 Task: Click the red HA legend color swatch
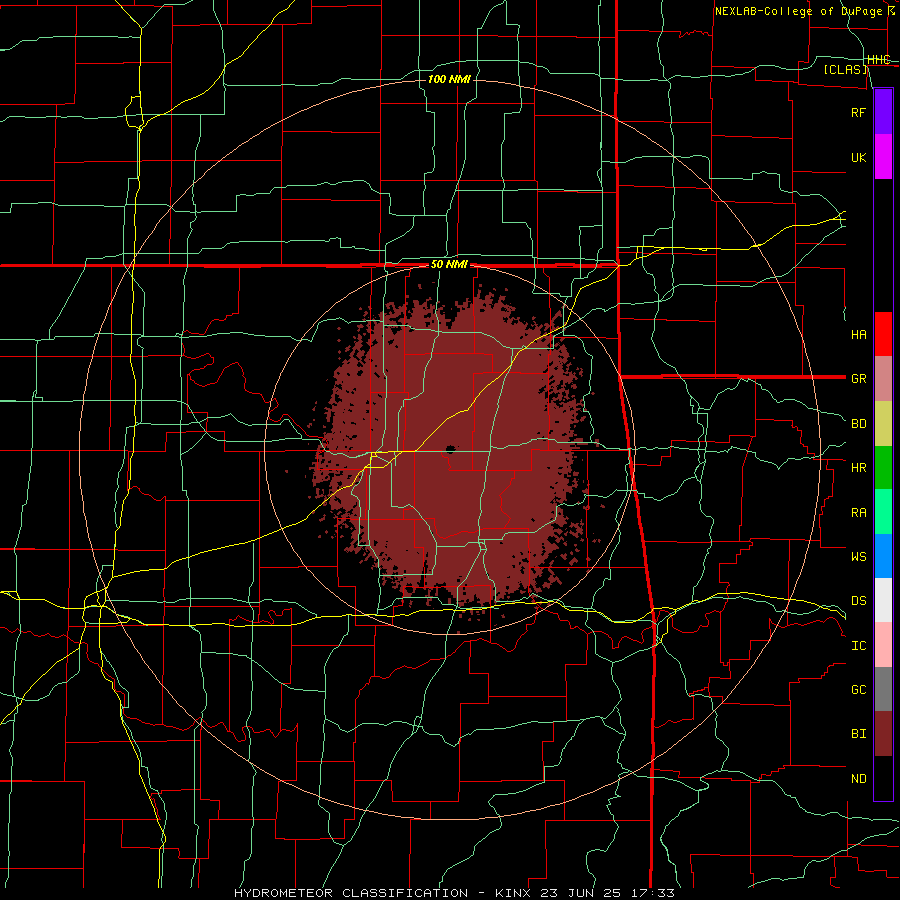pyautogui.click(x=883, y=334)
